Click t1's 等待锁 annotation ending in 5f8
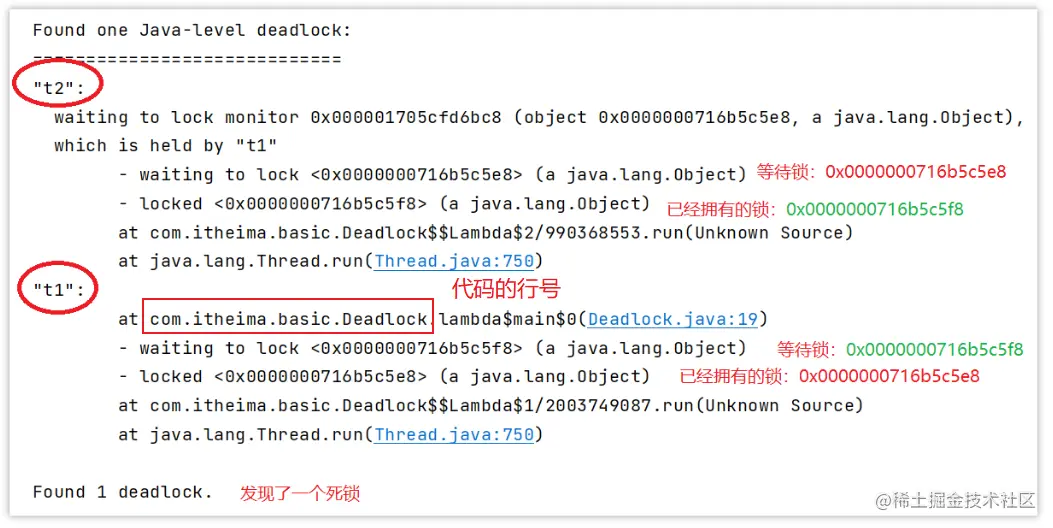Screen dimensions: 1053x528 (900, 349)
